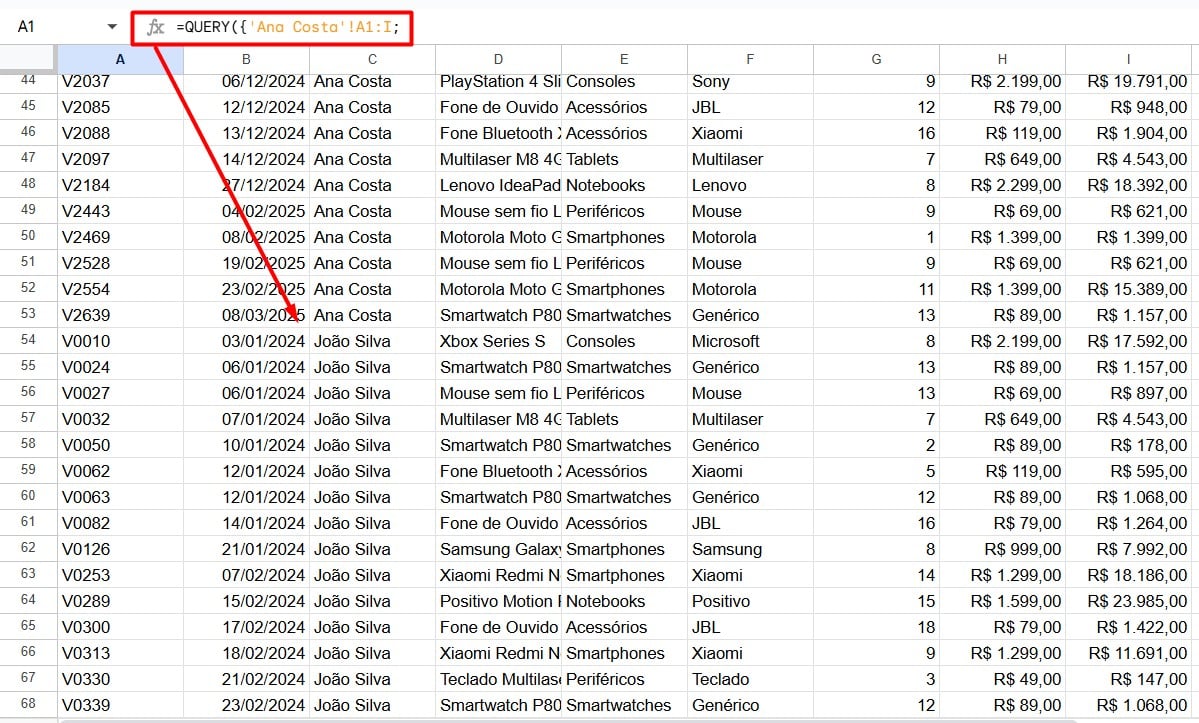Select column I header

pos(1129,59)
